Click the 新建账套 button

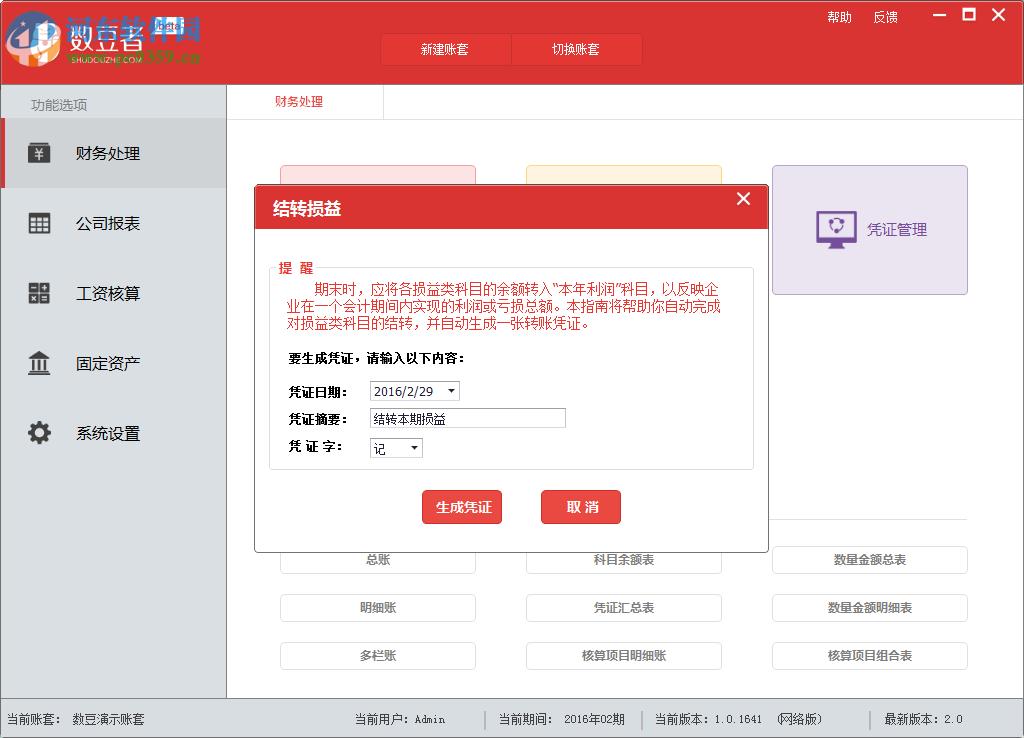click(445, 49)
